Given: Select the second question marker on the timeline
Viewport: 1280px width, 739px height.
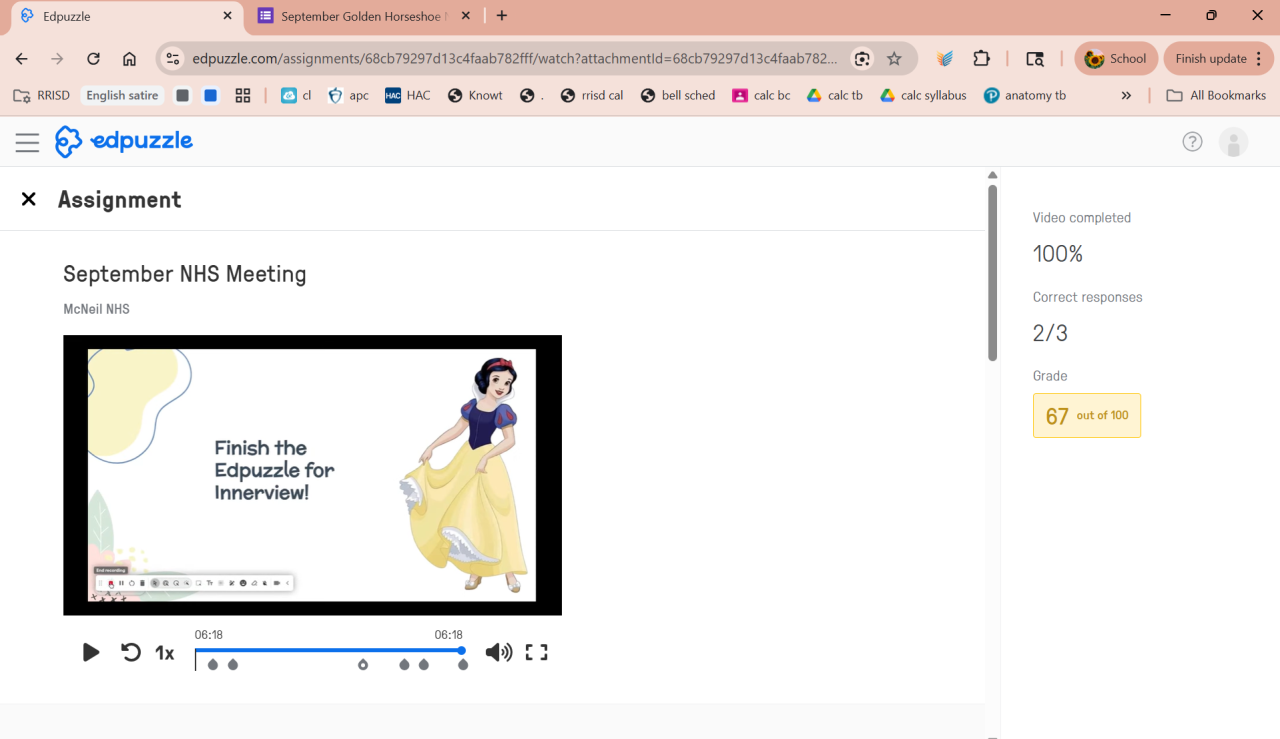Looking at the screenshot, I should 233,665.
